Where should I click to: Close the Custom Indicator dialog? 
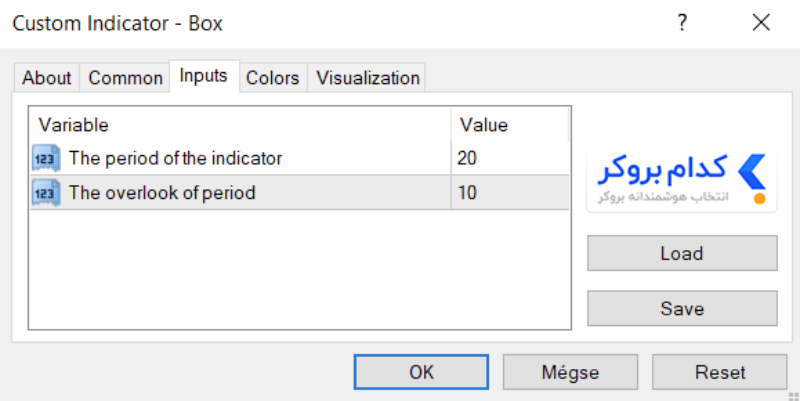click(761, 23)
